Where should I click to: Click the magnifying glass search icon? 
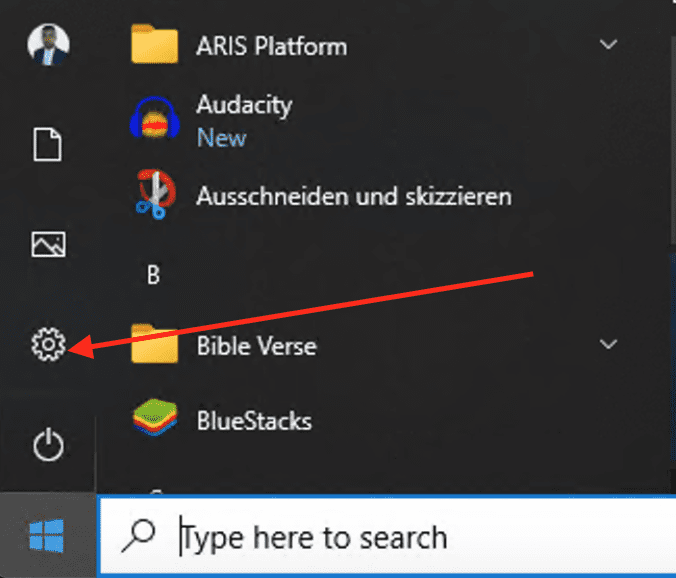137,537
